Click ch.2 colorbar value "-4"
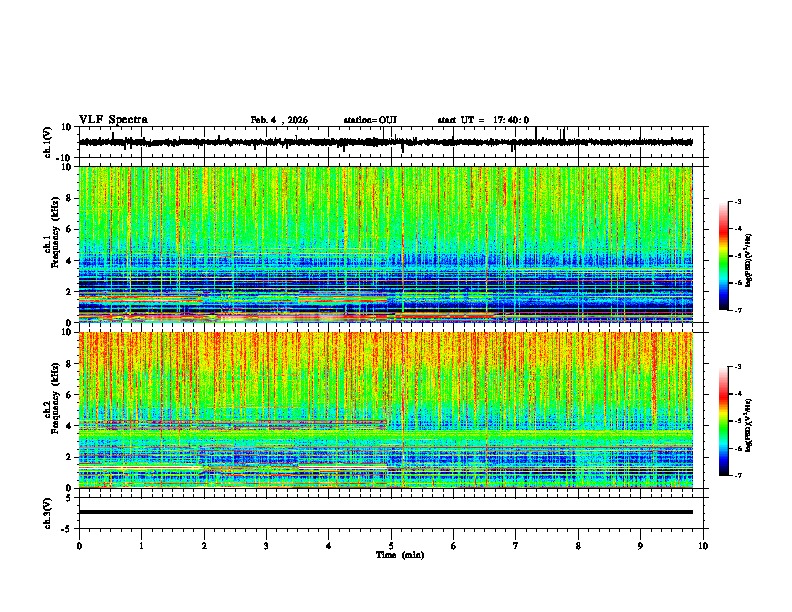 click(x=738, y=393)
